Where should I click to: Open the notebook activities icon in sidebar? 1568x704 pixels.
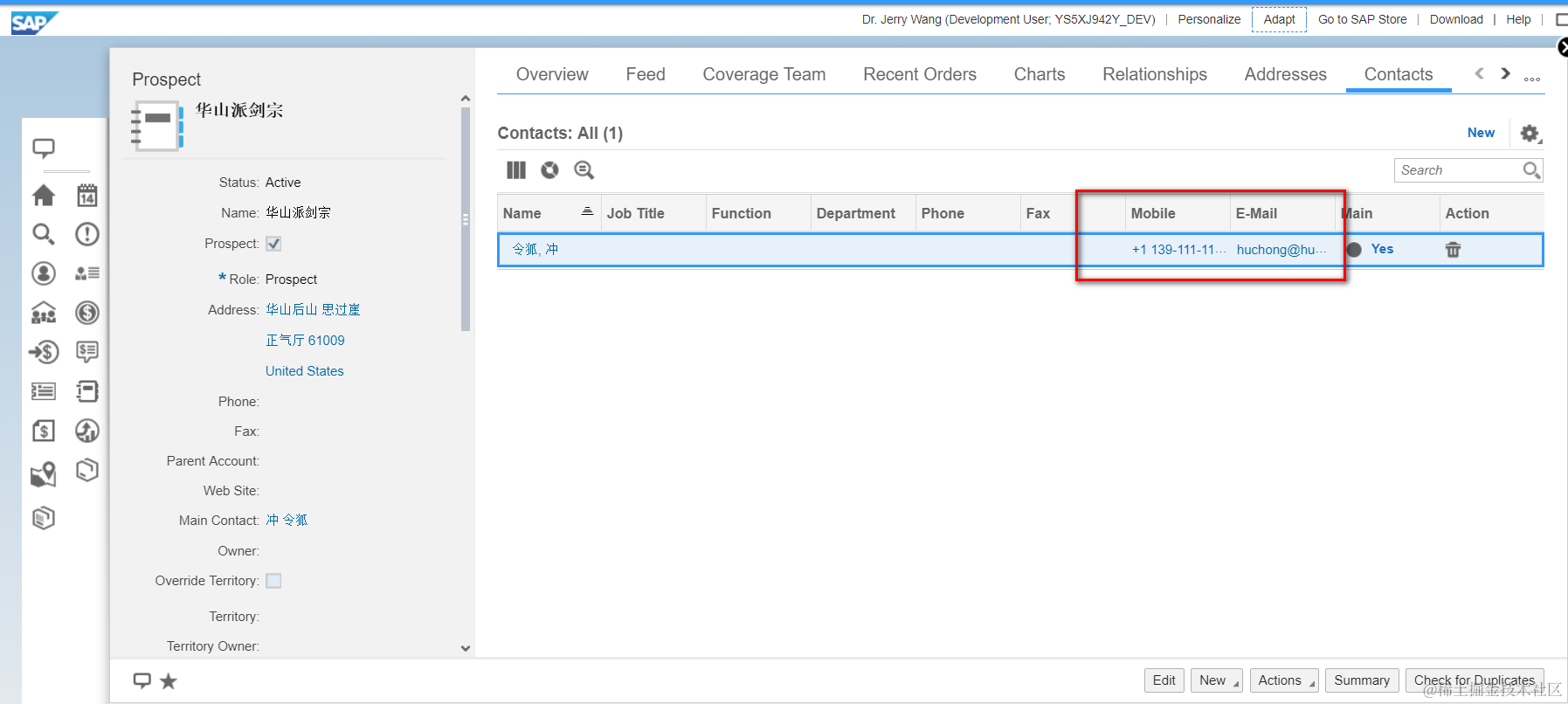[87, 391]
